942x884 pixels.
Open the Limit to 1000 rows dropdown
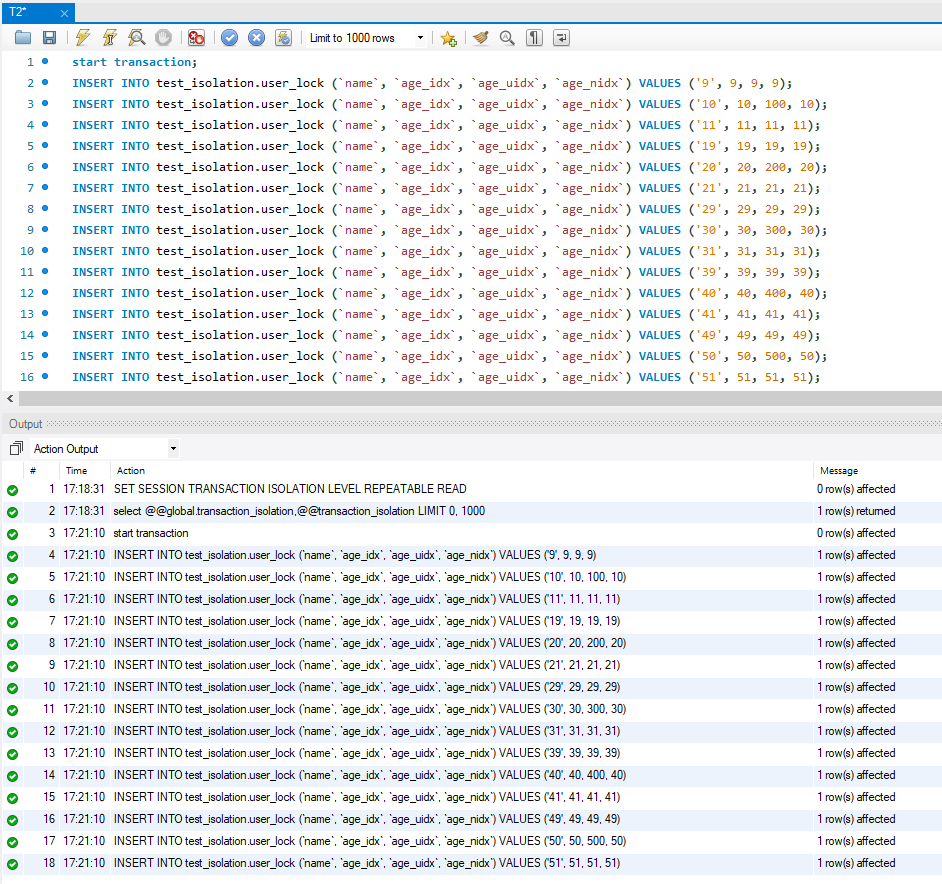coord(366,38)
